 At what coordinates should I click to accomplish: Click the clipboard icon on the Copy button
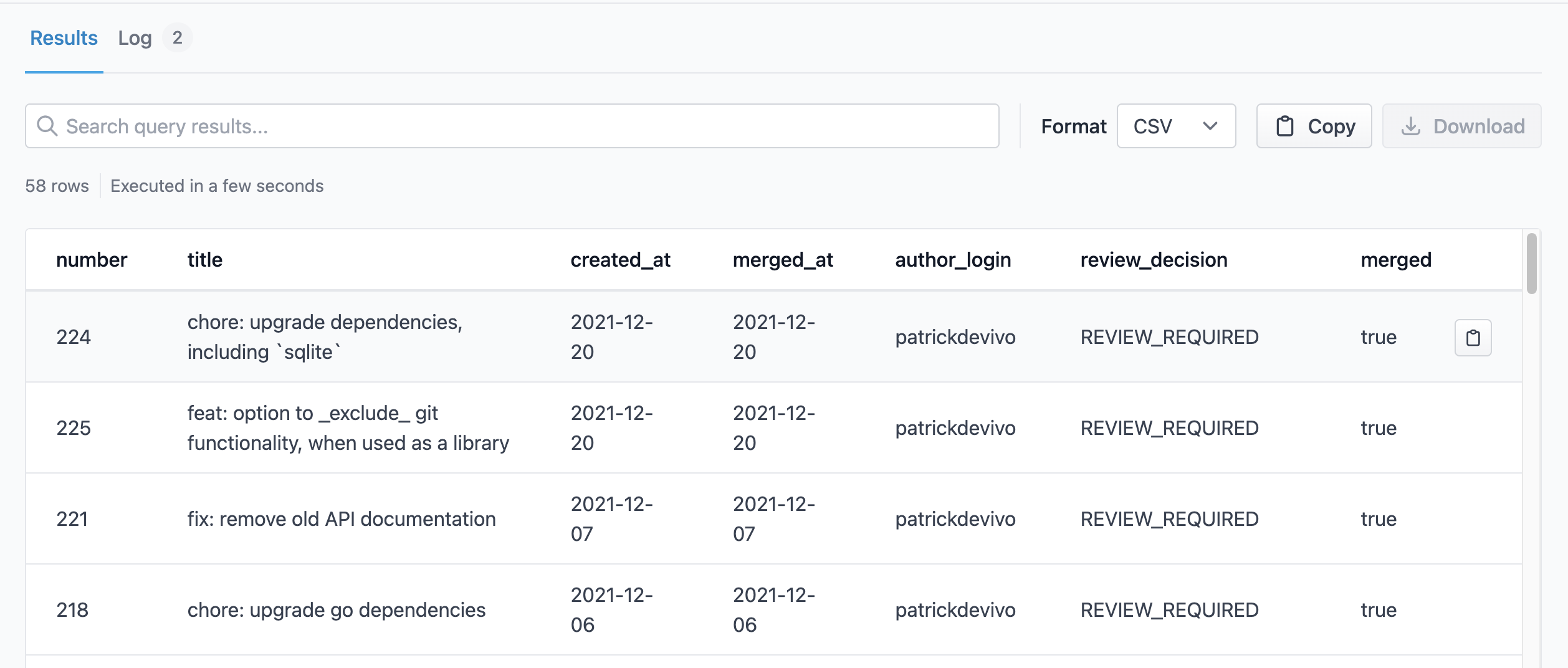coord(1284,126)
